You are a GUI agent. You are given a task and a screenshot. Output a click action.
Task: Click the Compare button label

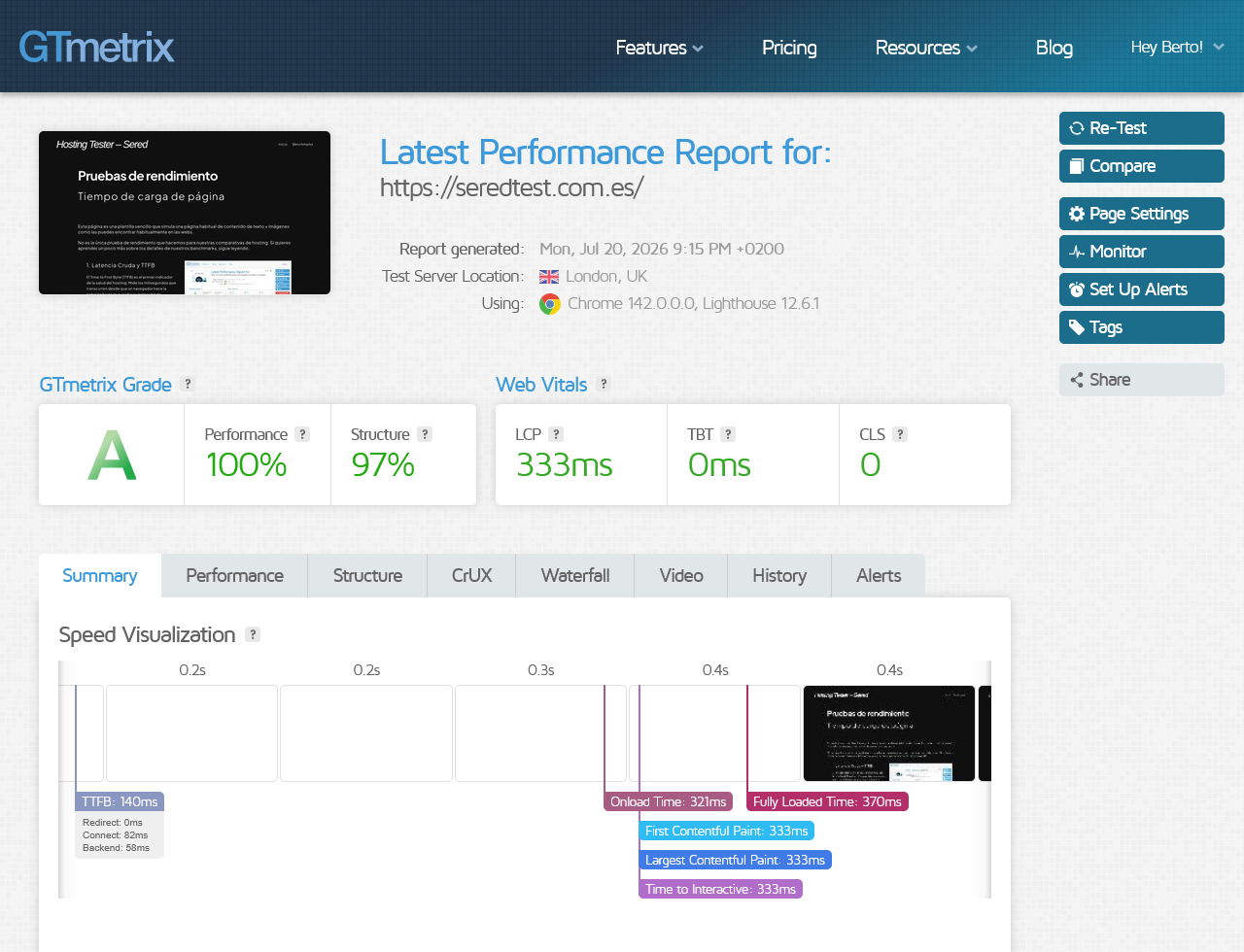[x=1123, y=166]
